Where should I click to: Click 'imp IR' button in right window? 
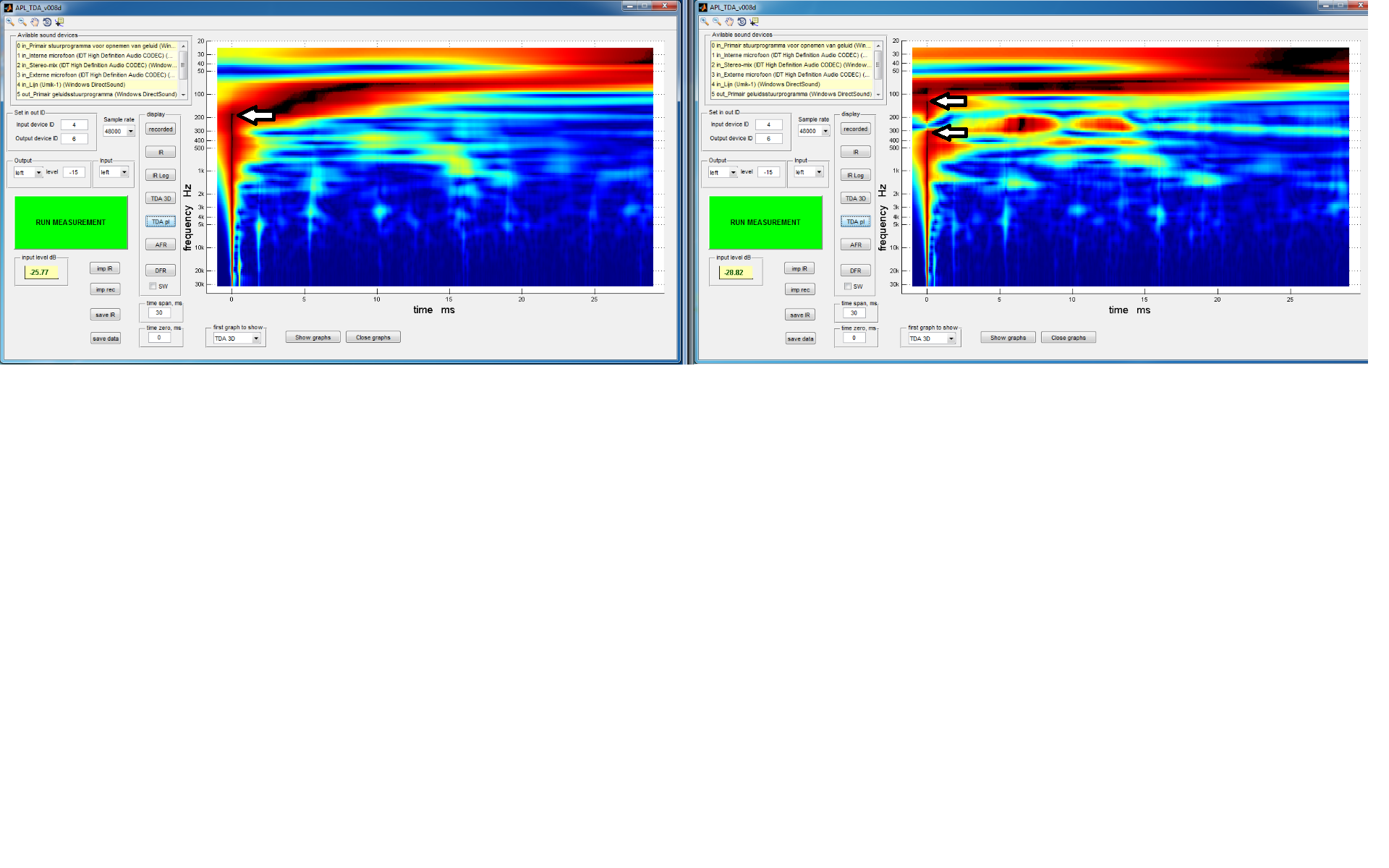(799, 268)
